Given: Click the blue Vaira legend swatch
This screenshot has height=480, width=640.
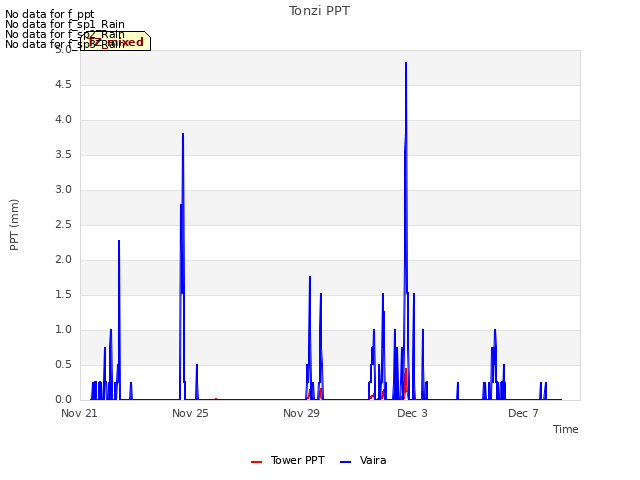Looking at the screenshot, I should coord(345,462).
